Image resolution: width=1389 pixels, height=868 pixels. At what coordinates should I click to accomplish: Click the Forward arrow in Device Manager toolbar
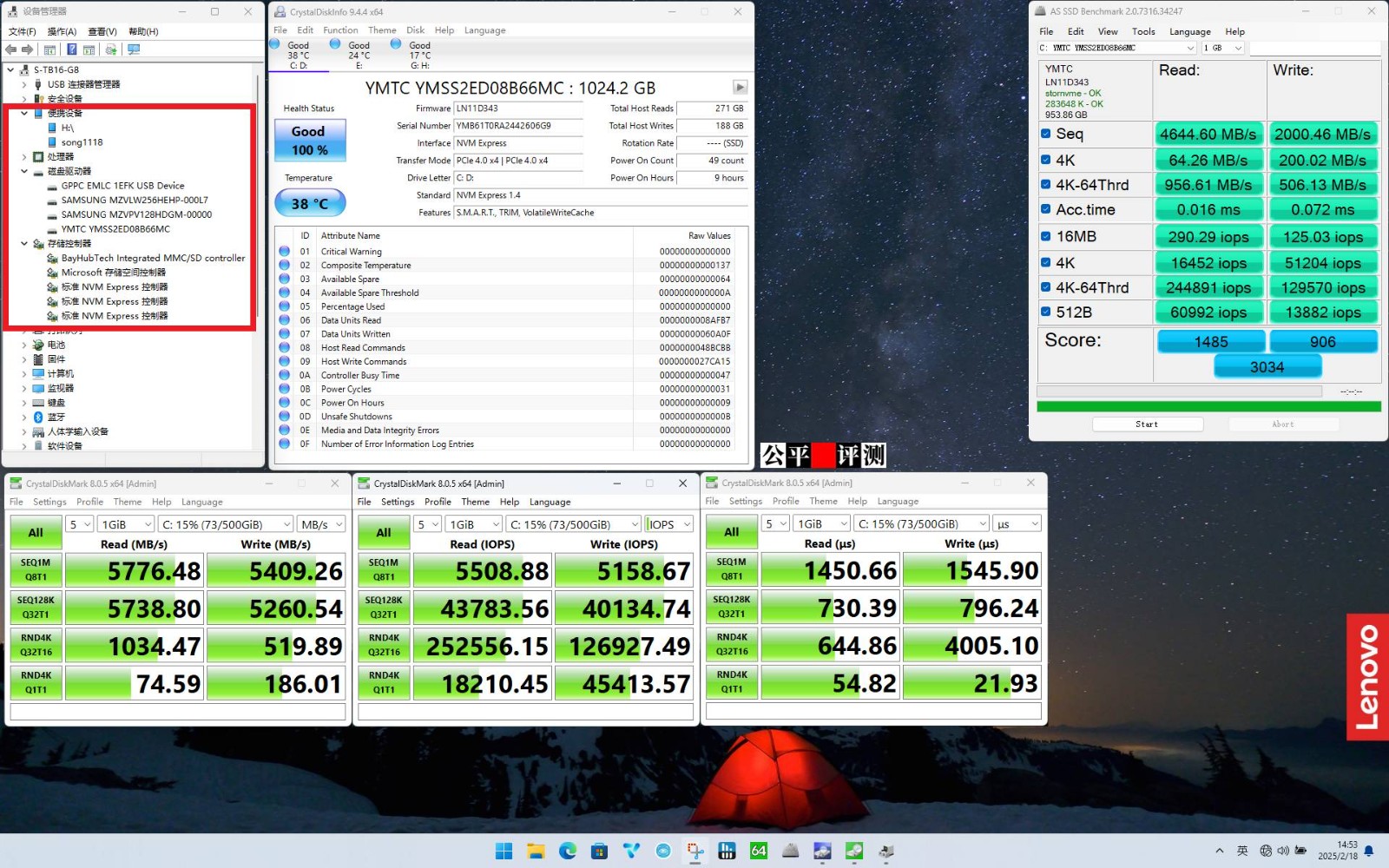[x=28, y=49]
